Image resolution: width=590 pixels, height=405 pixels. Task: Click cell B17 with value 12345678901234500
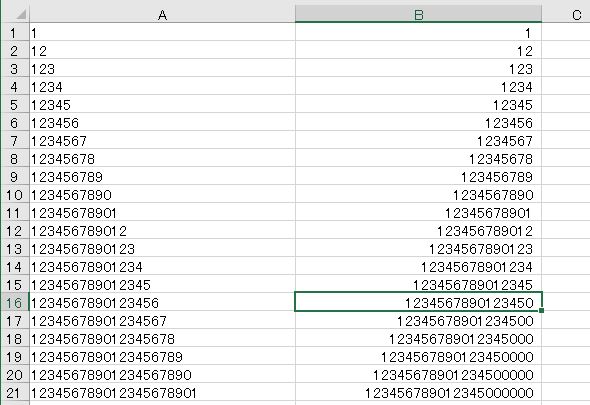418,321
